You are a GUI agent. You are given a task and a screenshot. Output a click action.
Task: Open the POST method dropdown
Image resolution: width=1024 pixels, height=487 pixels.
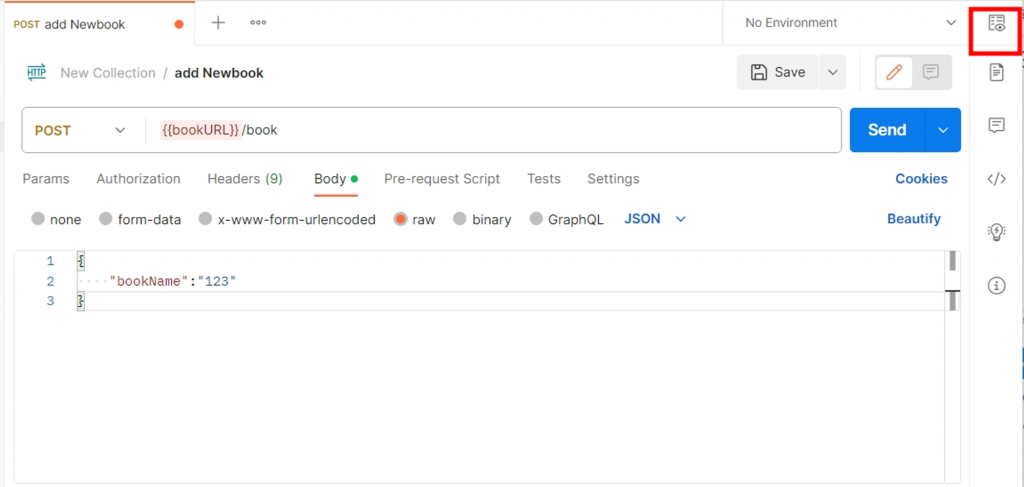pos(80,130)
